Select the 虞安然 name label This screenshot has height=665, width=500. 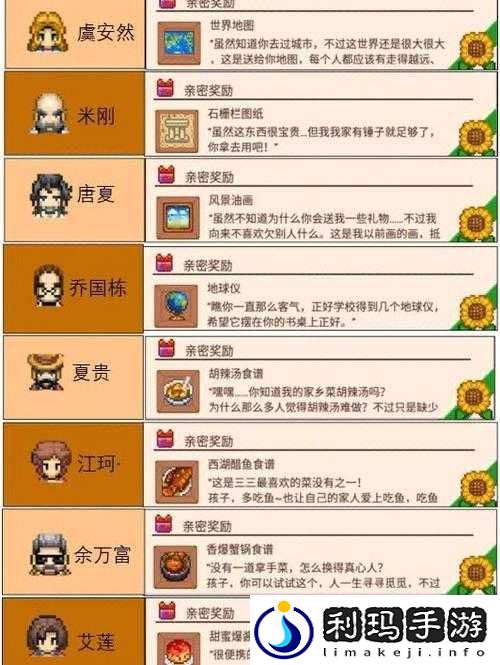(106, 33)
